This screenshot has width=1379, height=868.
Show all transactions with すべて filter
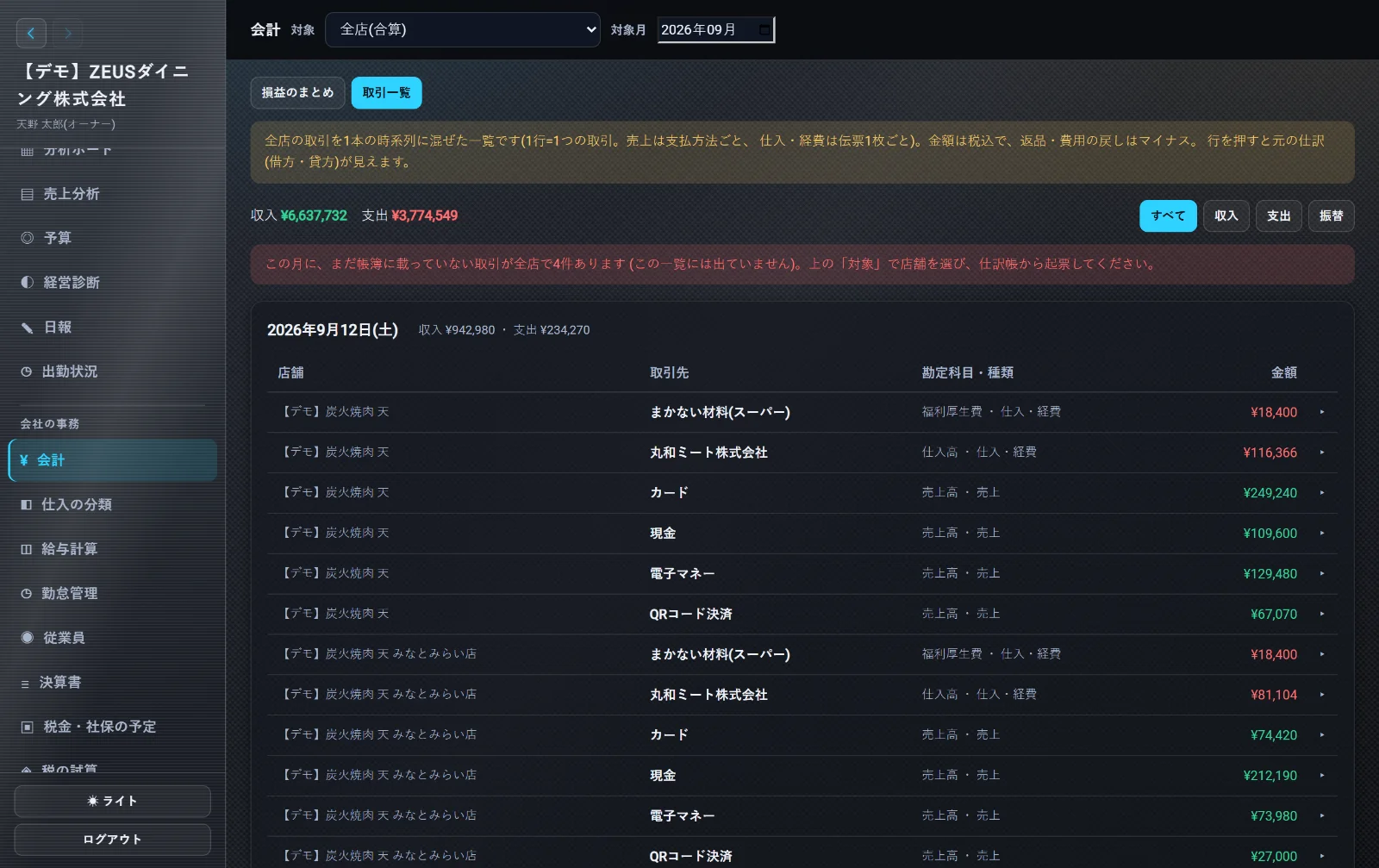point(1168,215)
